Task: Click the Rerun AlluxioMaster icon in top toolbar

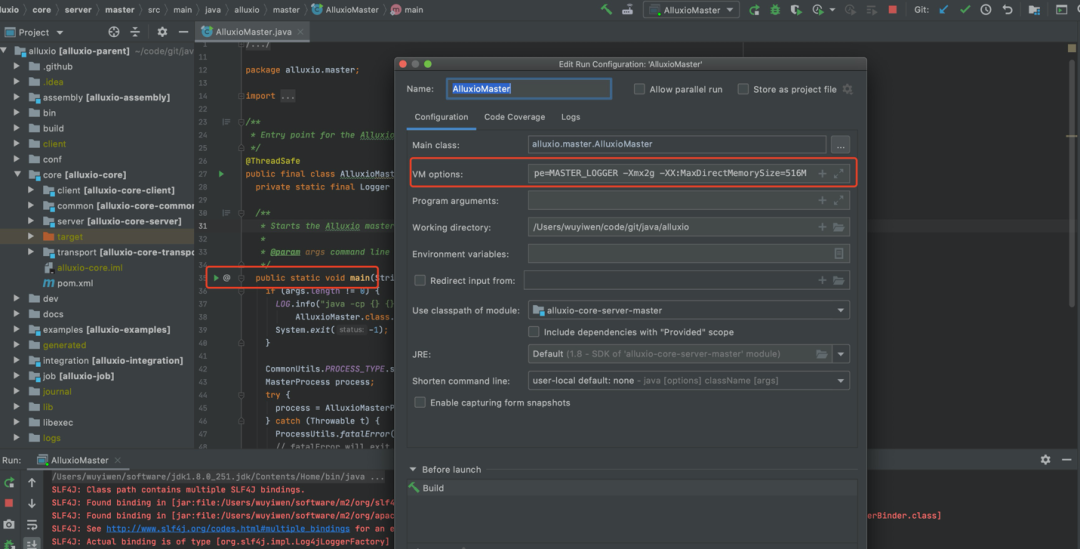Action: (x=755, y=10)
